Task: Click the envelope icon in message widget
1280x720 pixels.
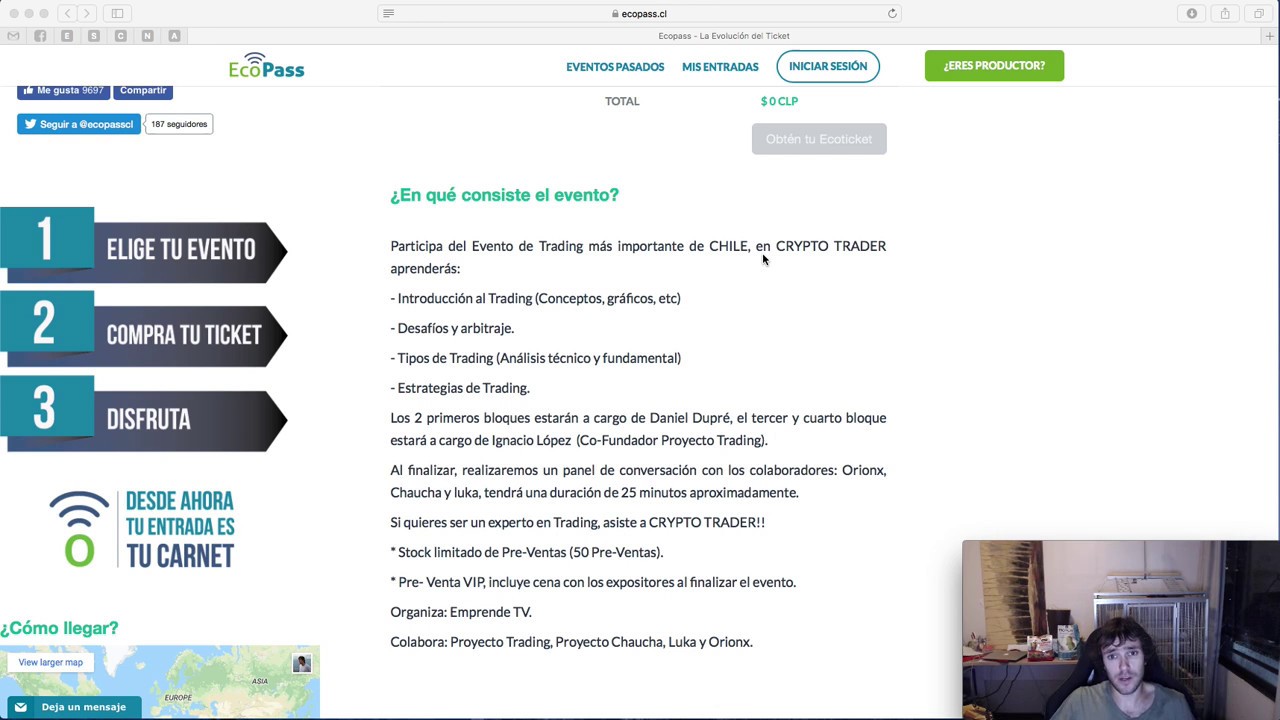Action: click(21, 707)
